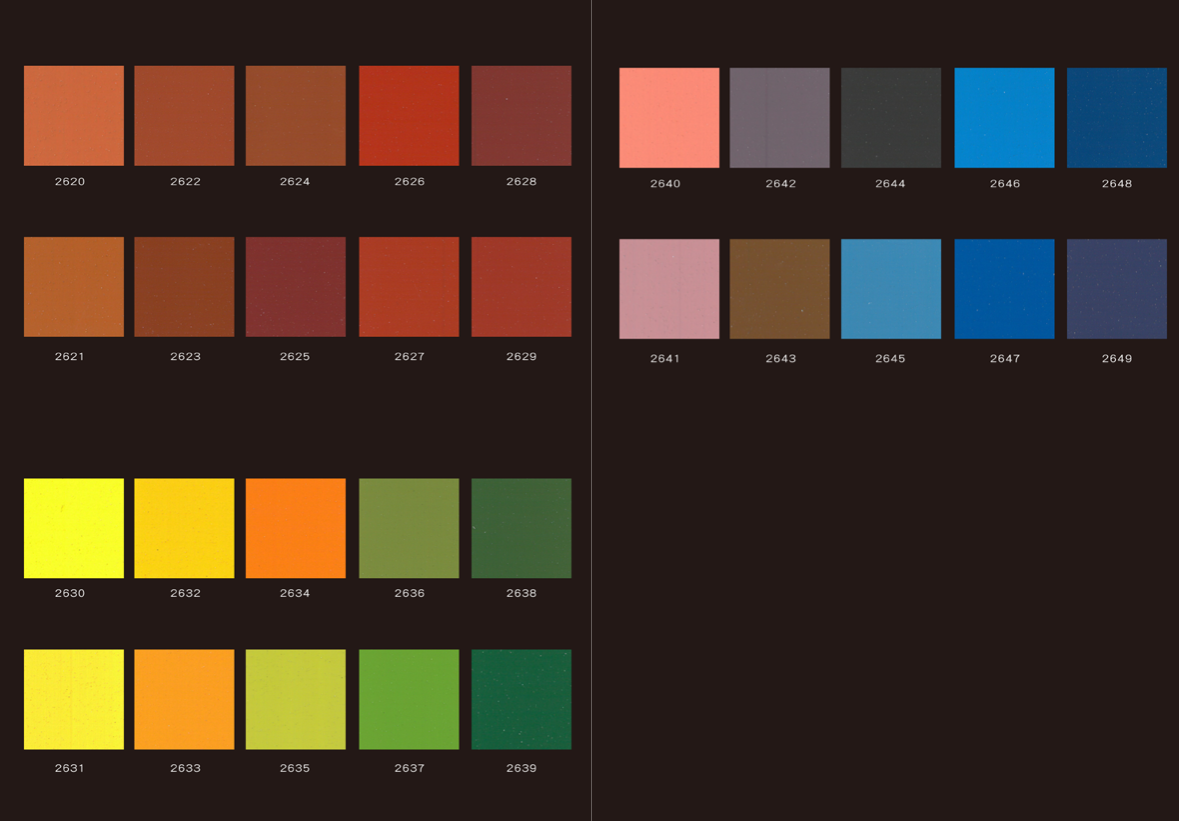
Task: Select the royal blue swatch 2647
Action: (x=1004, y=289)
